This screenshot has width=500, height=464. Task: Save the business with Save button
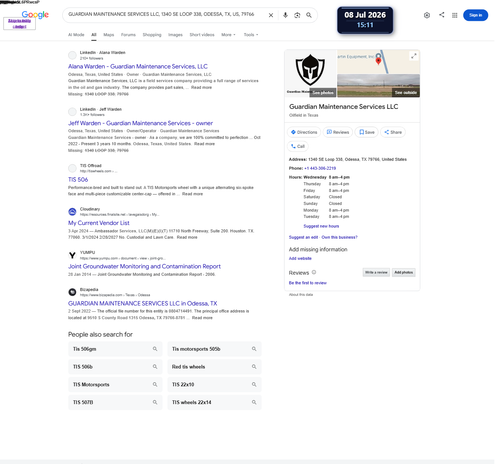click(x=367, y=132)
